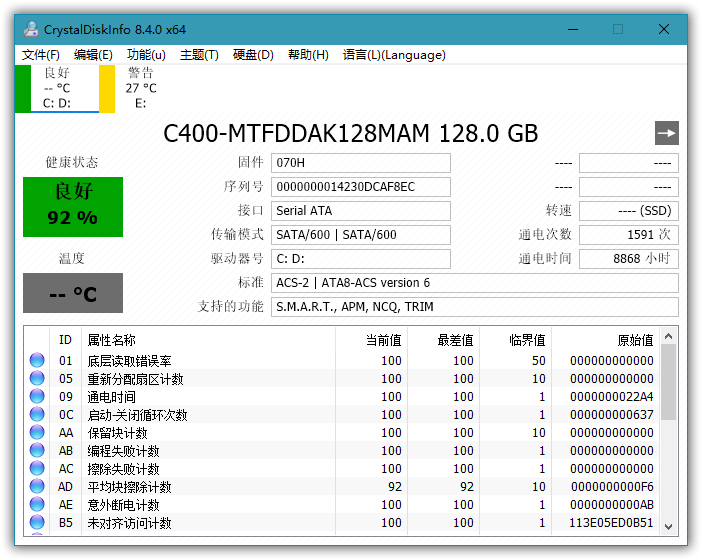This screenshot has height=560, width=702.
Task: Click raw value 0000000022A4
Action: coord(612,397)
